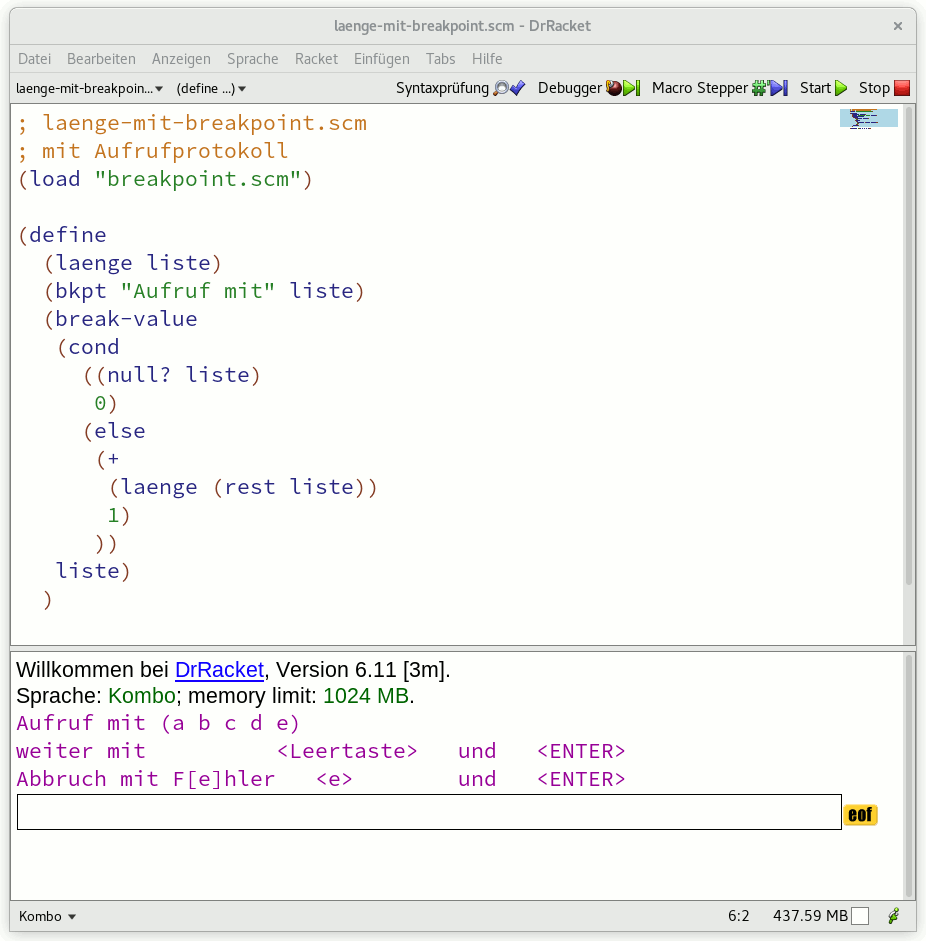This screenshot has height=941, width=926.
Task: Follow the DrRacket hyperlink in interactions
Action: (x=219, y=669)
